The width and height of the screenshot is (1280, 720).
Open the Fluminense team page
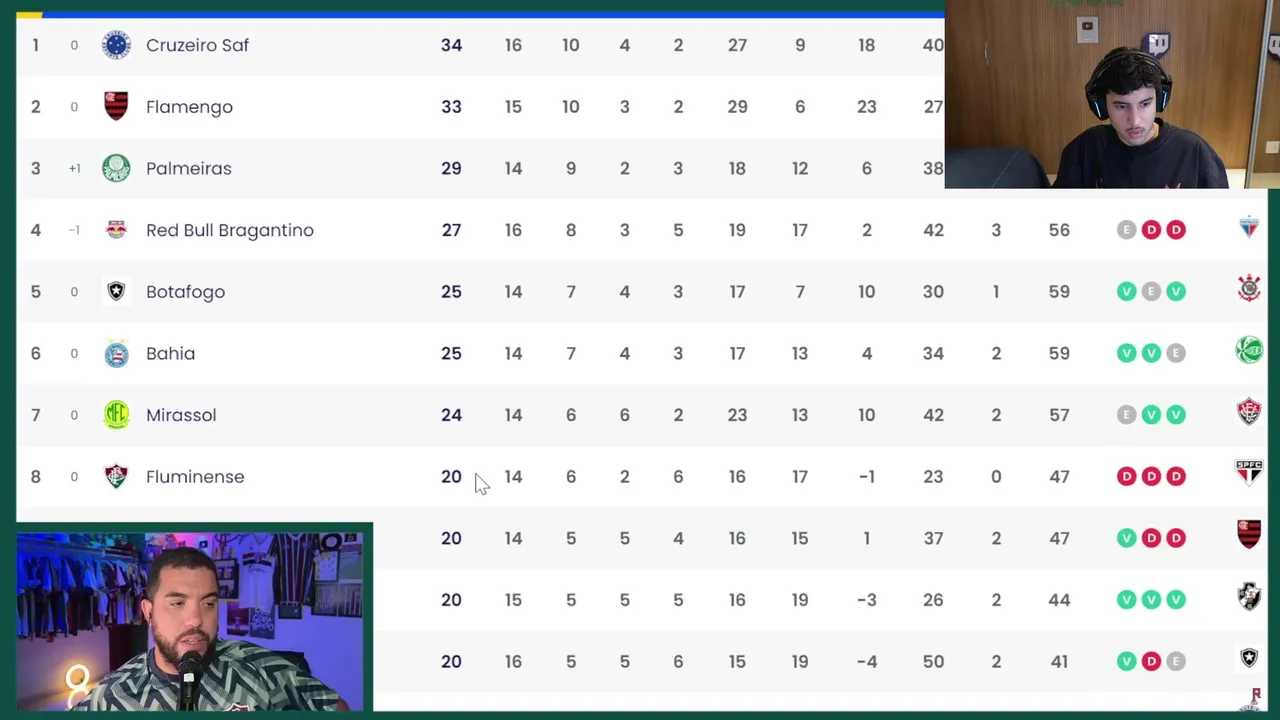(195, 477)
